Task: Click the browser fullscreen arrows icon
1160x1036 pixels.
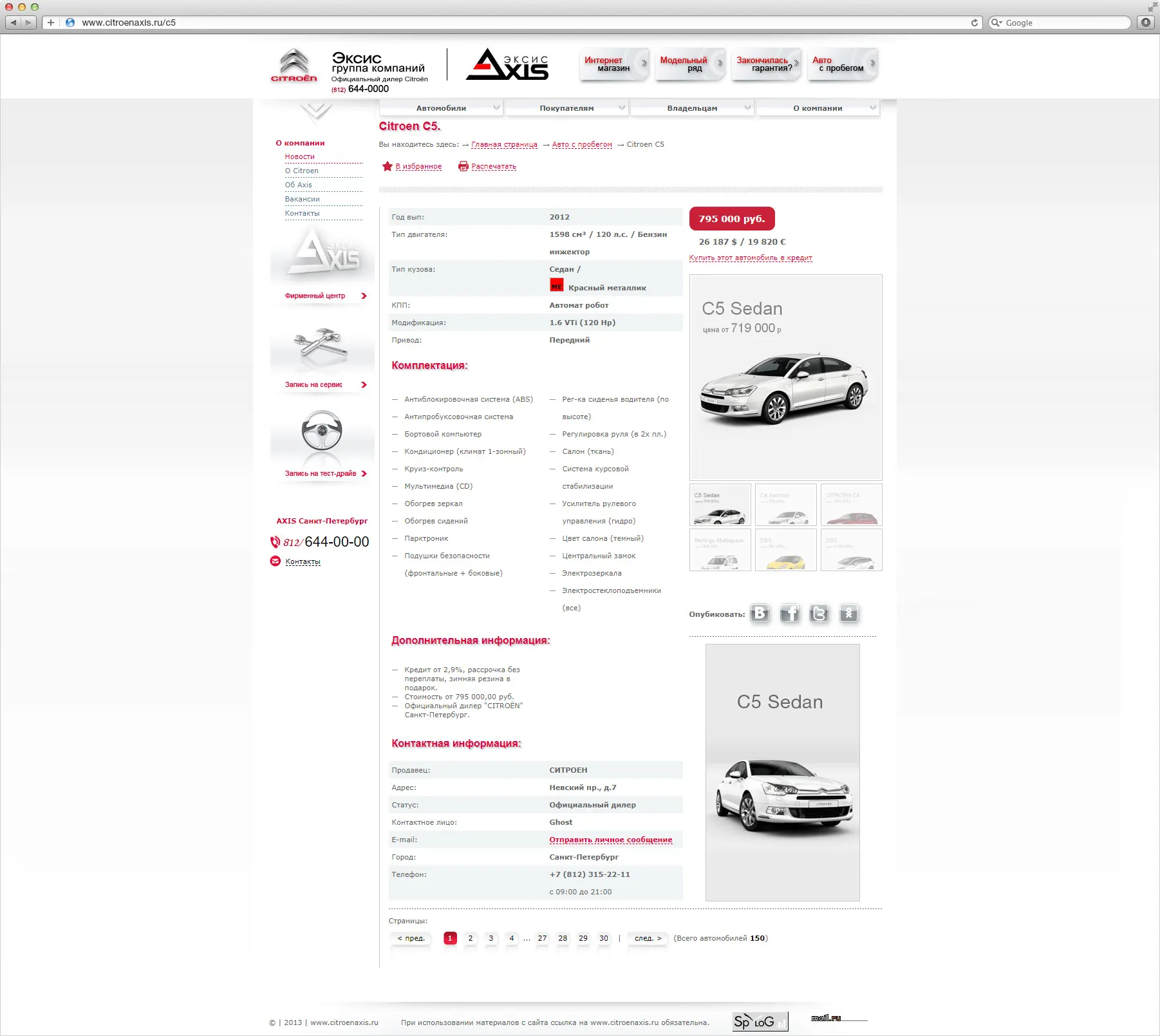Action: [1152, 7]
